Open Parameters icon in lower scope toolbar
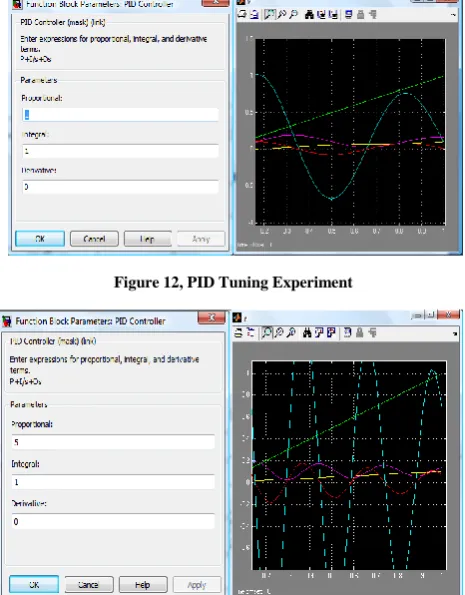The height and width of the screenshot is (595, 465). coord(251,333)
